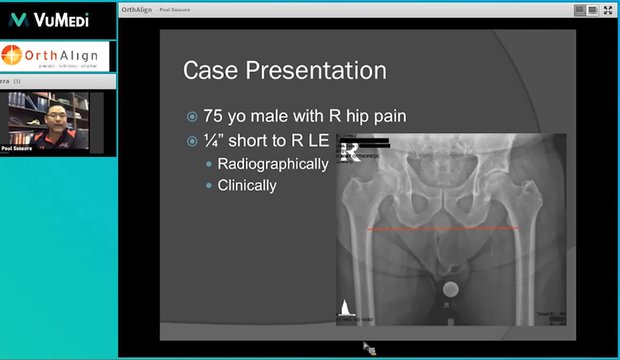Switch to the first layout view icon
This screenshot has height=360, width=620.
pos(580,10)
